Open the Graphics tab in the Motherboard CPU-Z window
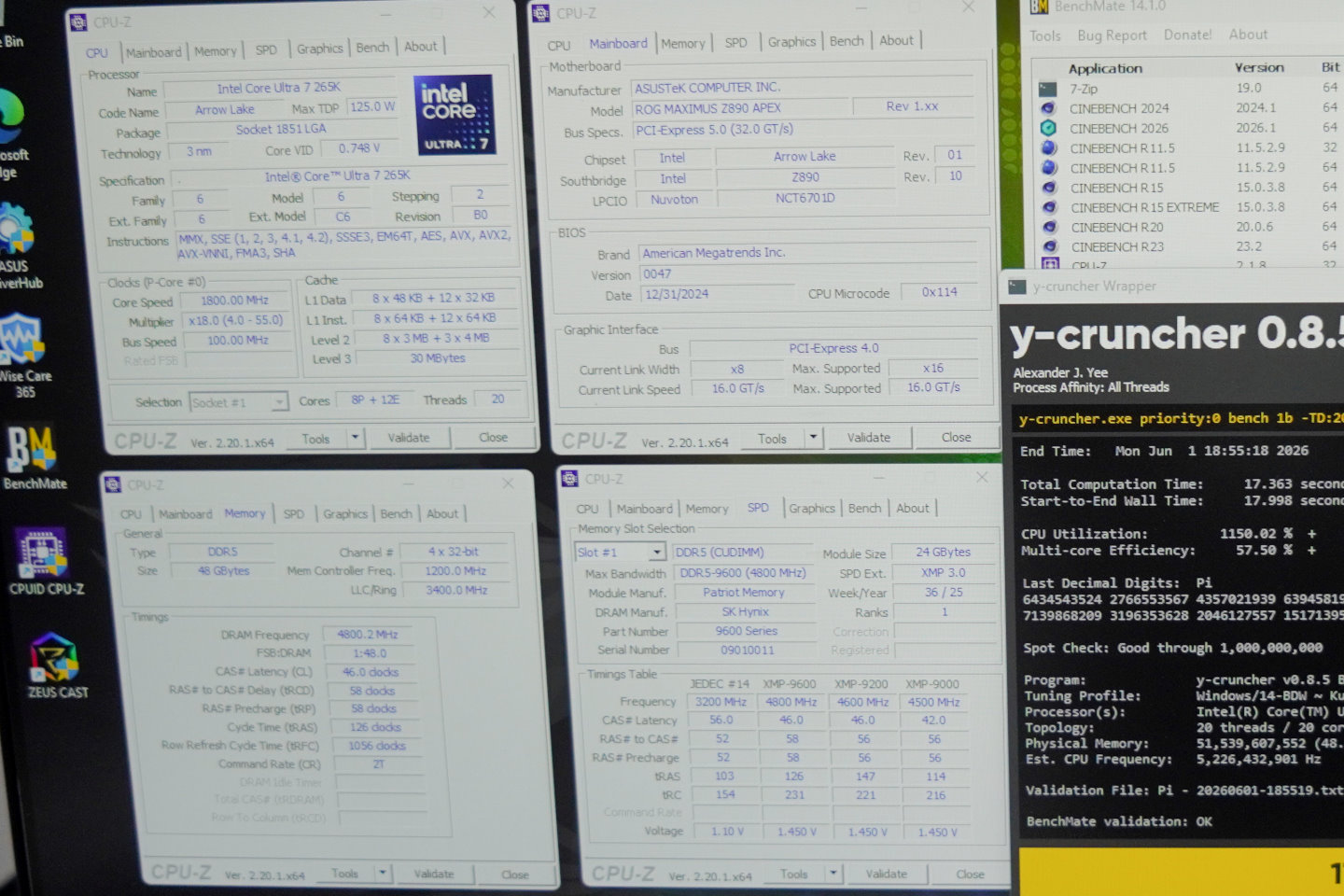The image size is (1344, 896). 791,42
